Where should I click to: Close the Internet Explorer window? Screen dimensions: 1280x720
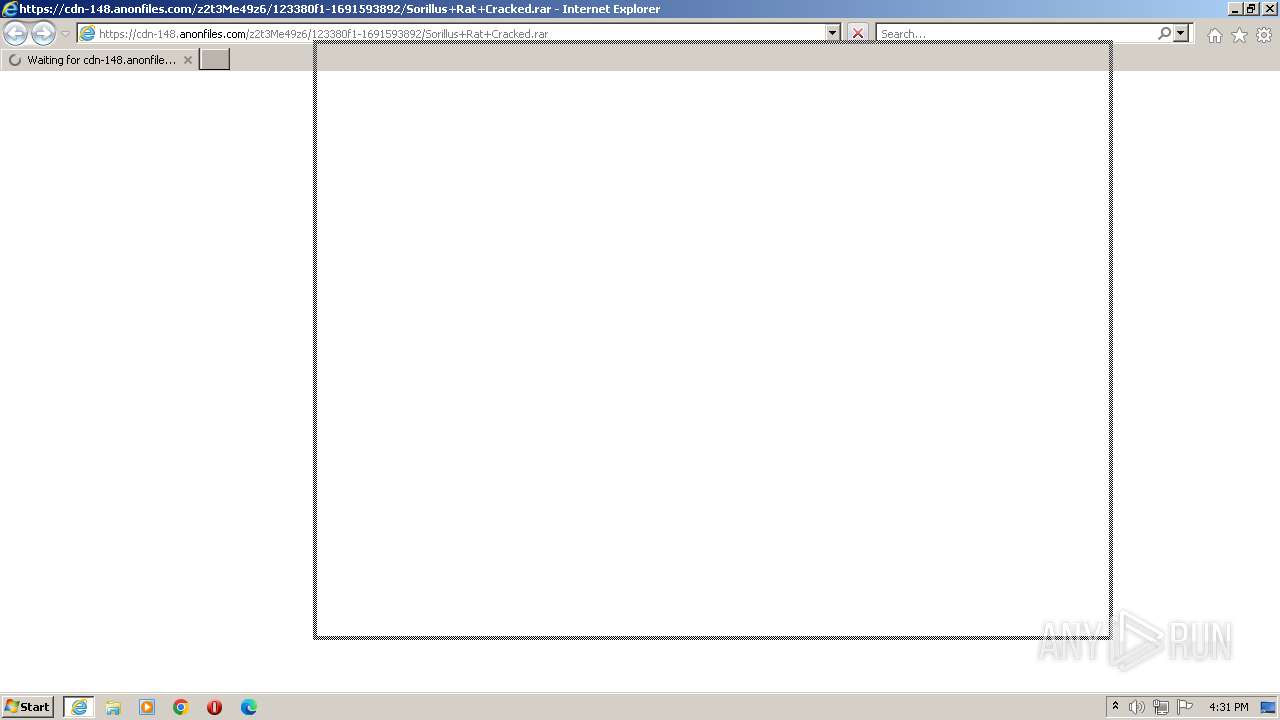pyautogui.click(x=1268, y=8)
